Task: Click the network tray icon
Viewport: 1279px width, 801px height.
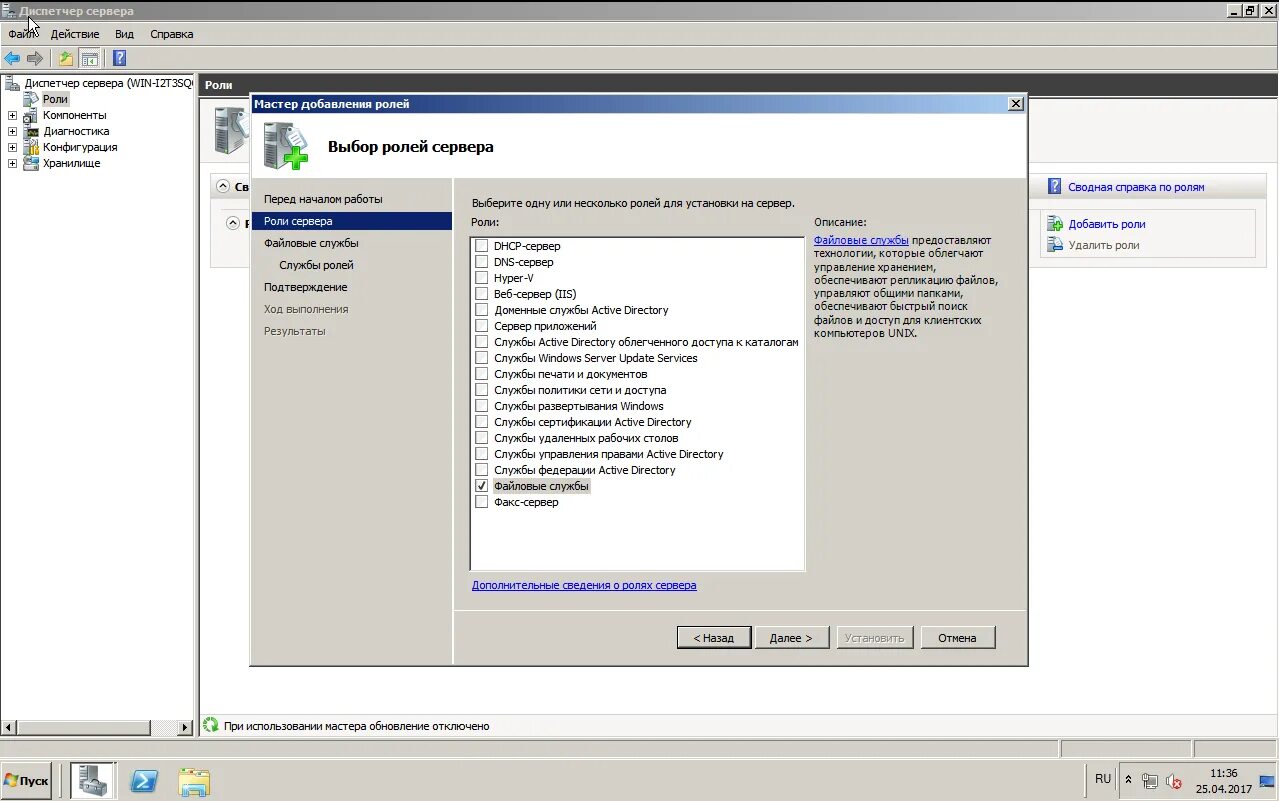Action: click(x=1150, y=781)
